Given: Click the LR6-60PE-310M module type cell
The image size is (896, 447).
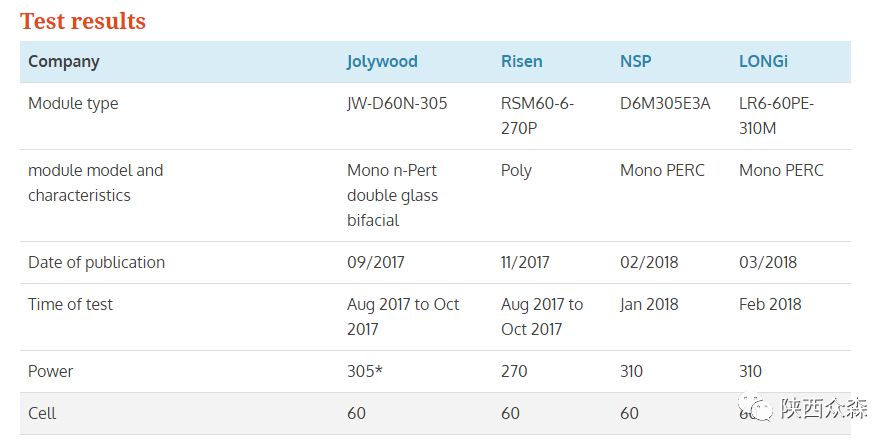Looking at the screenshot, I should (x=776, y=116).
